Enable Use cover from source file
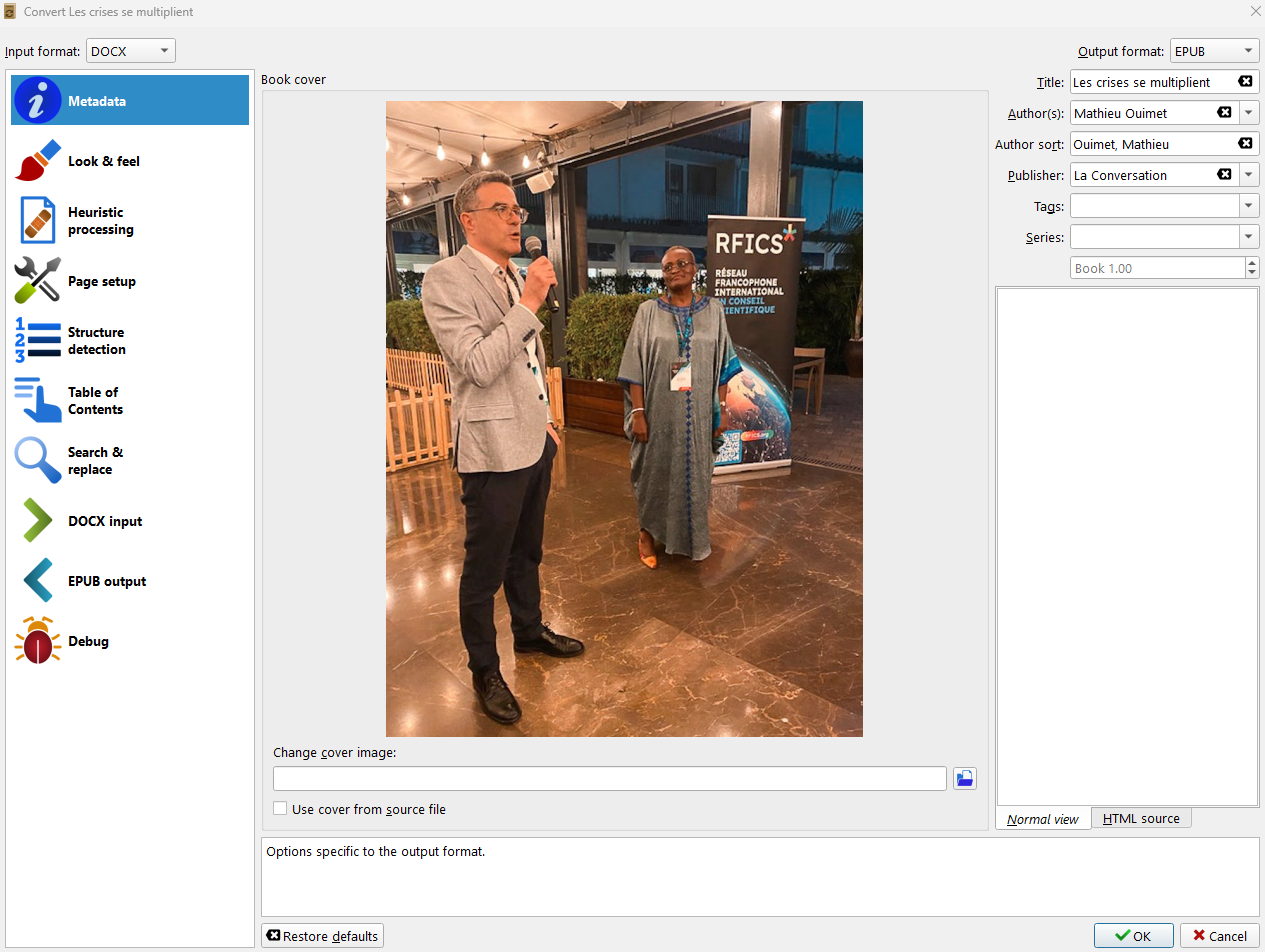Screen dimensions: 1265x952 click(280, 809)
